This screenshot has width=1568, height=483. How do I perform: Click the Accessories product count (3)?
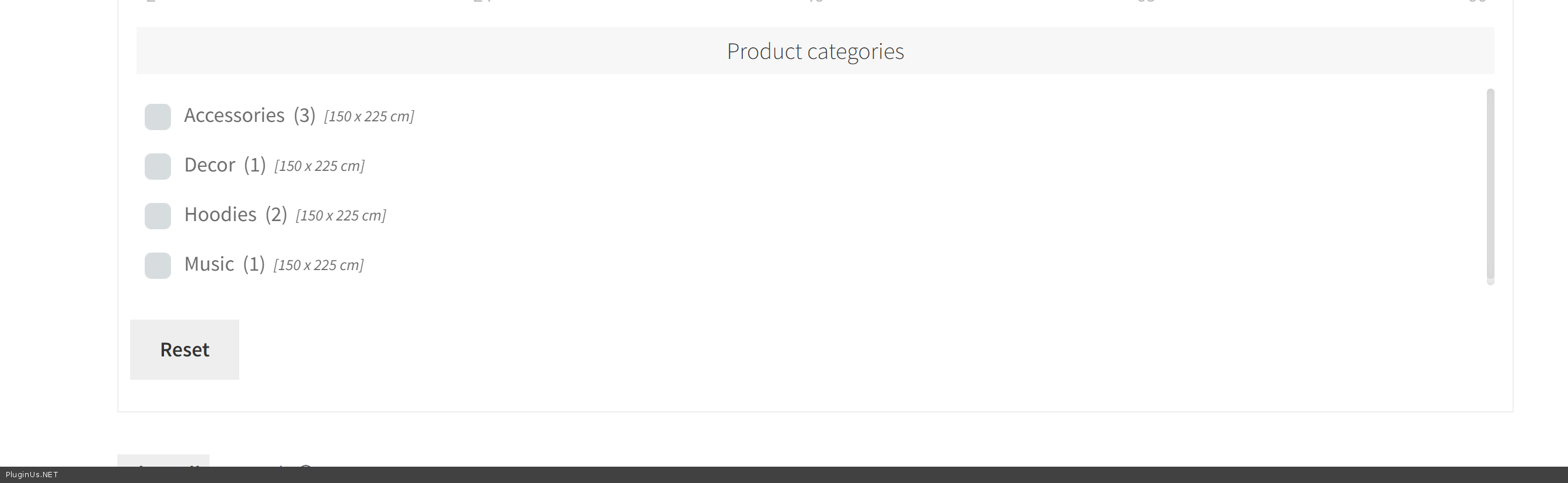[x=305, y=116]
